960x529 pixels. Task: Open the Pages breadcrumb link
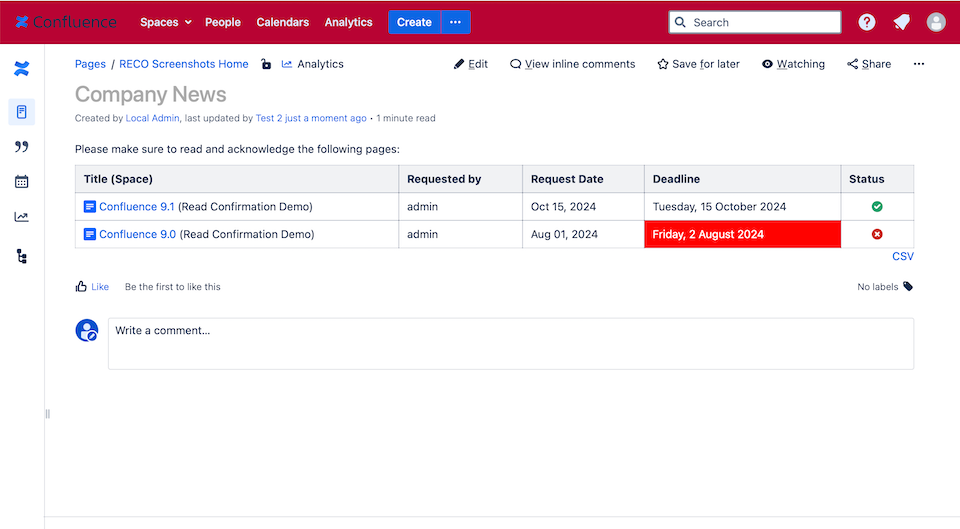pyautogui.click(x=90, y=64)
